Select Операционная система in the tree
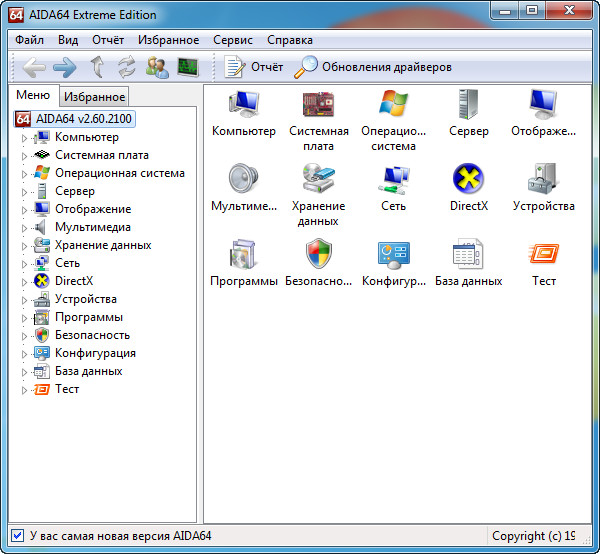 point(119,173)
